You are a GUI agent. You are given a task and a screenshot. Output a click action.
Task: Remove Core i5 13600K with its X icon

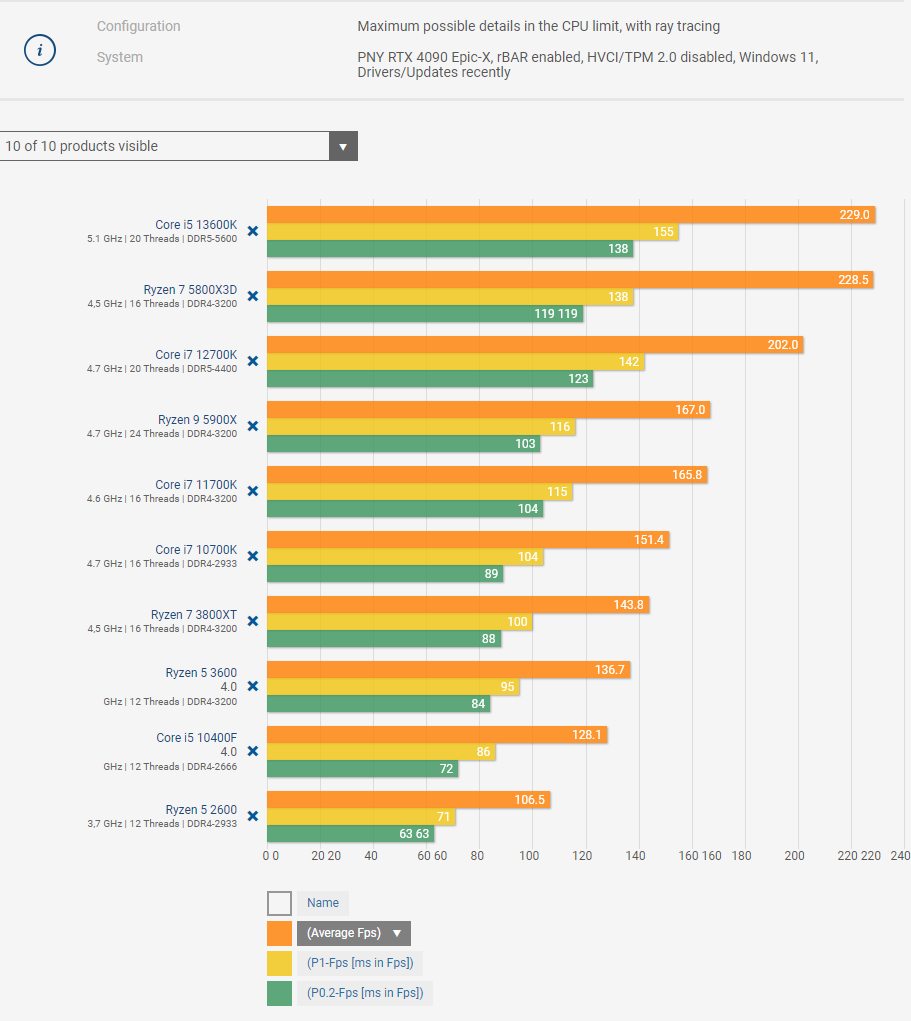[x=253, y=231]
